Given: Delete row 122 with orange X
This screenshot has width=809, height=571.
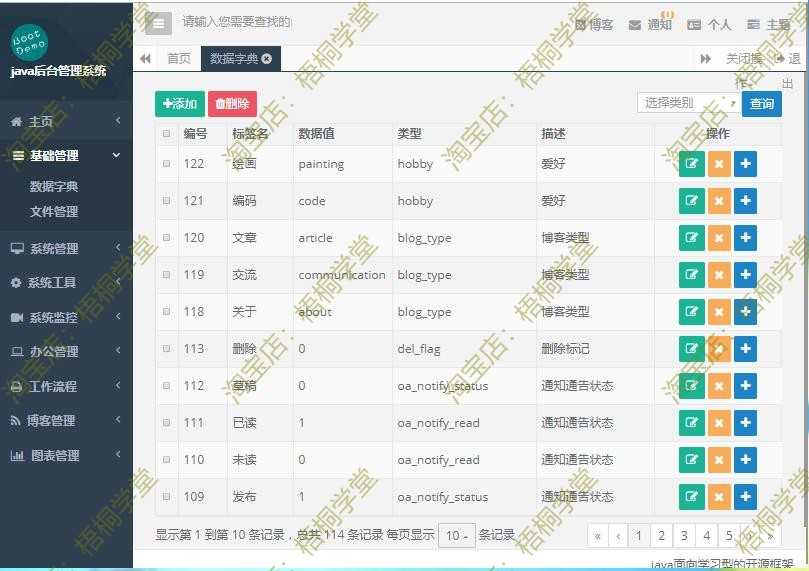Looking at the screenshot, I should point(719,164).
